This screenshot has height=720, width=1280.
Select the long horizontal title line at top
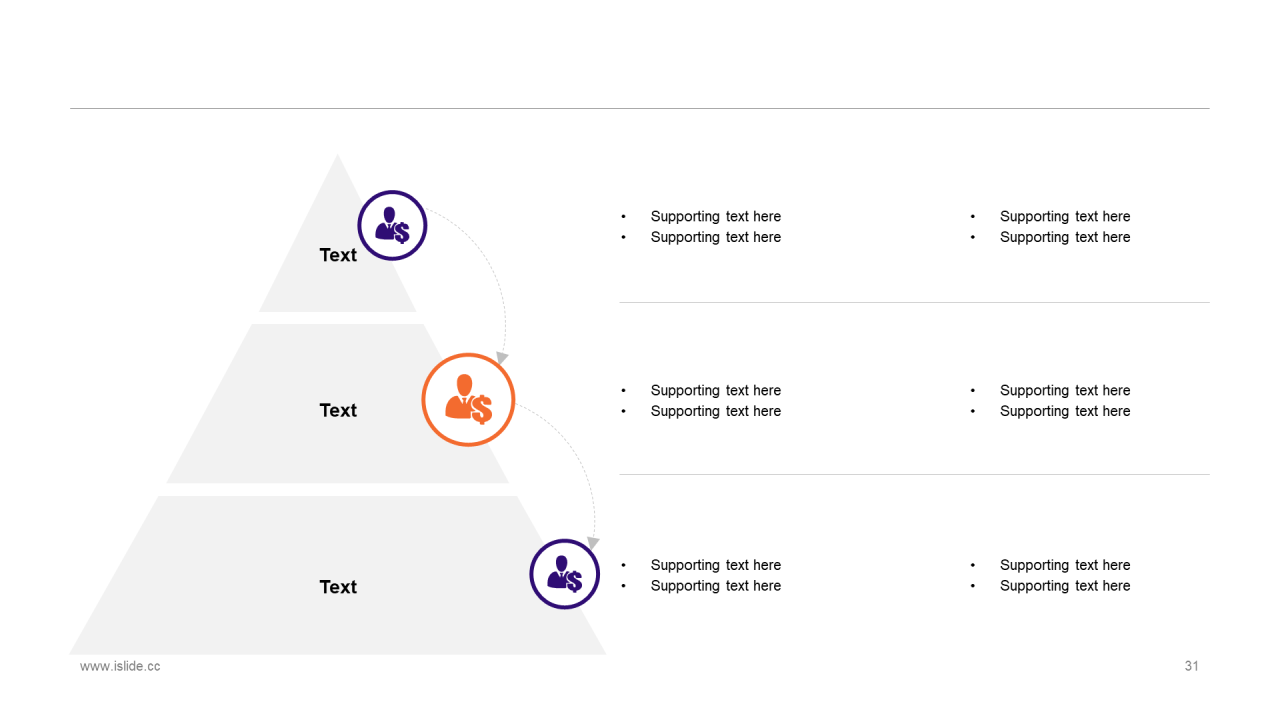640,108
